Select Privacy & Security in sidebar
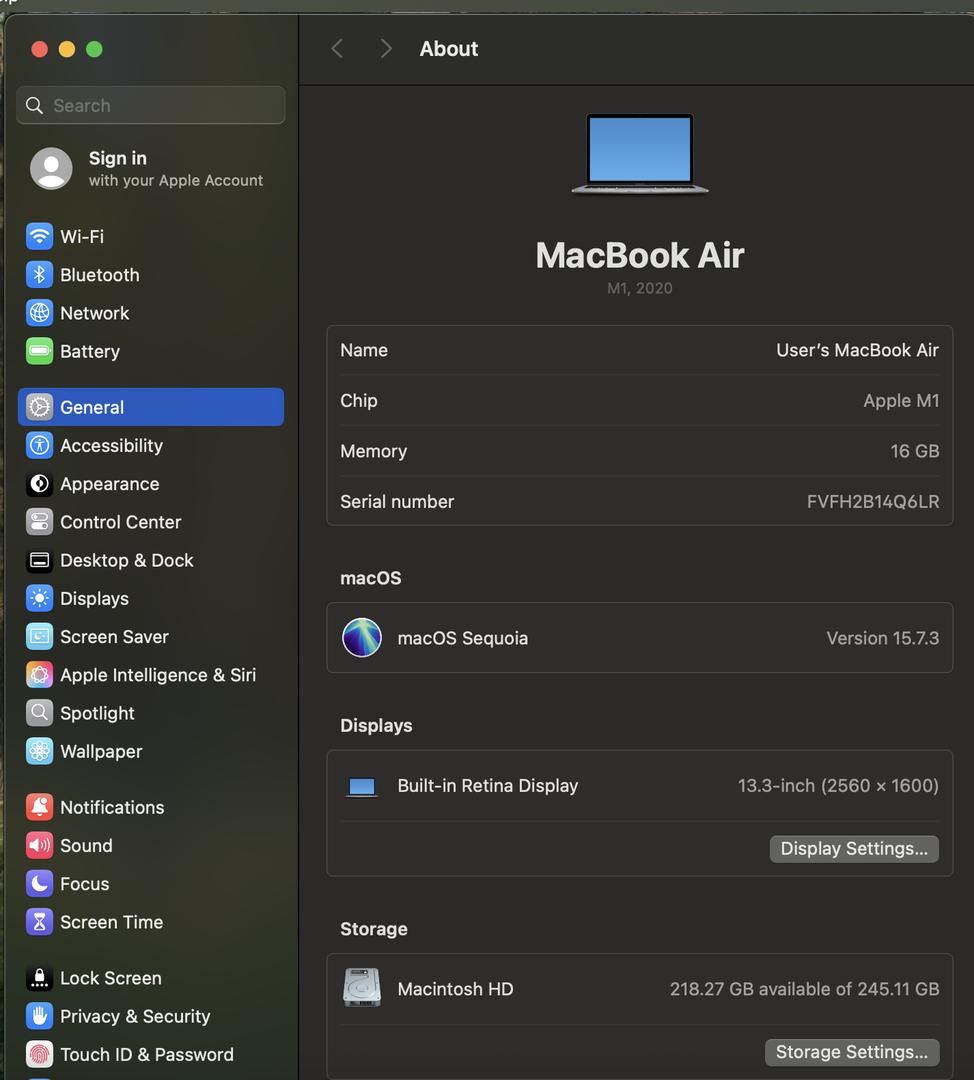This screenshot has height=1080, width=974. pos(135,1016)
